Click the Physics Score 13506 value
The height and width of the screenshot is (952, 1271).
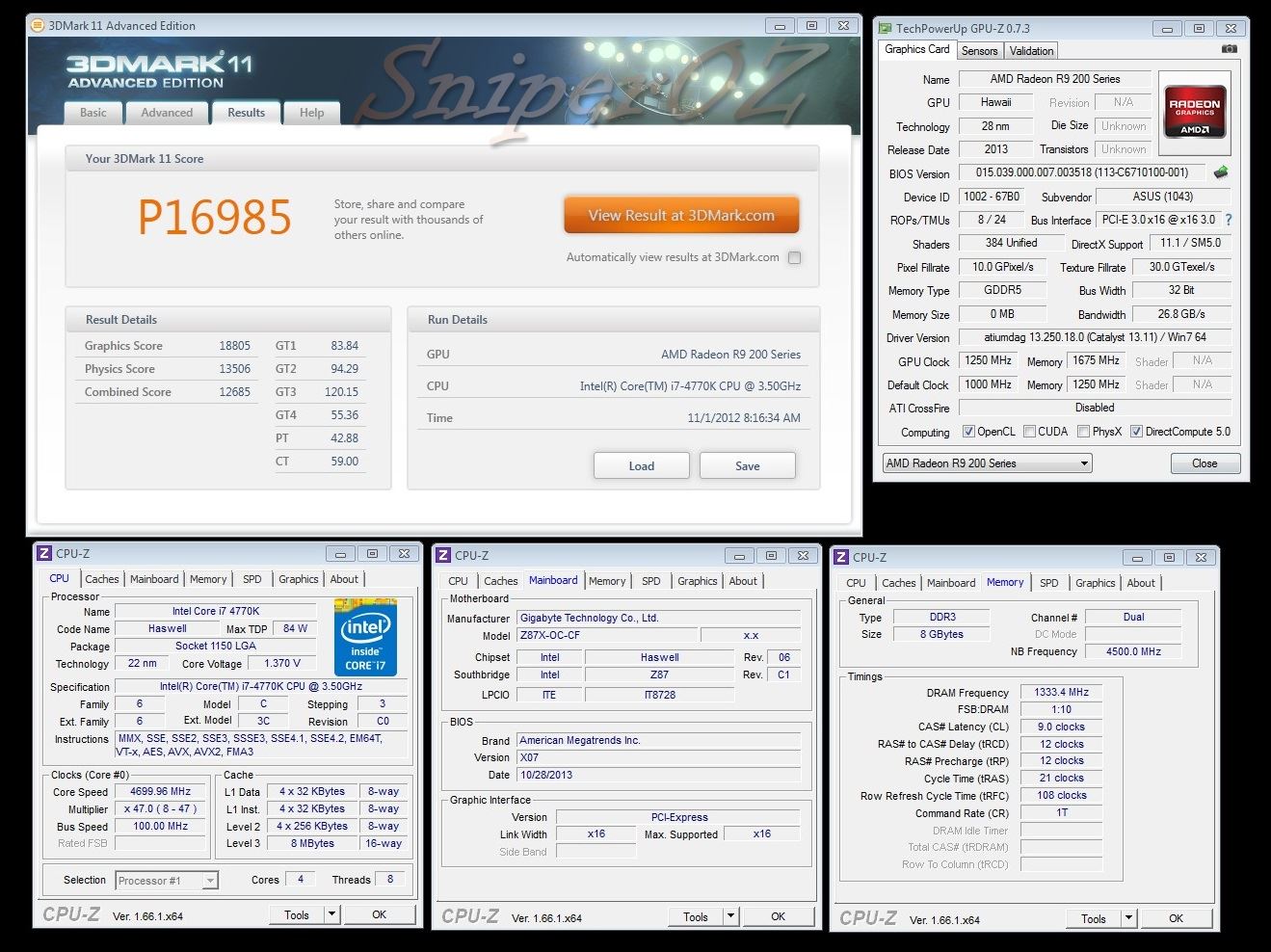coord(234,369)
